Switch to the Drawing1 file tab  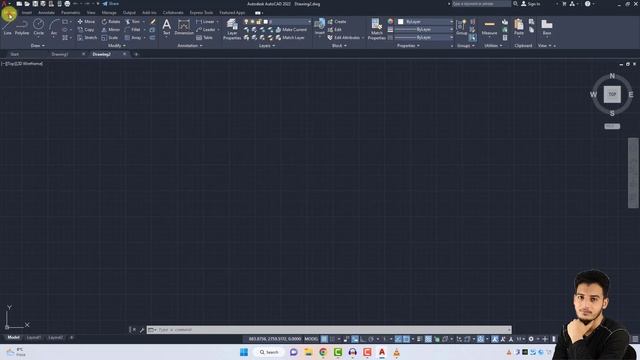point(60,54)
